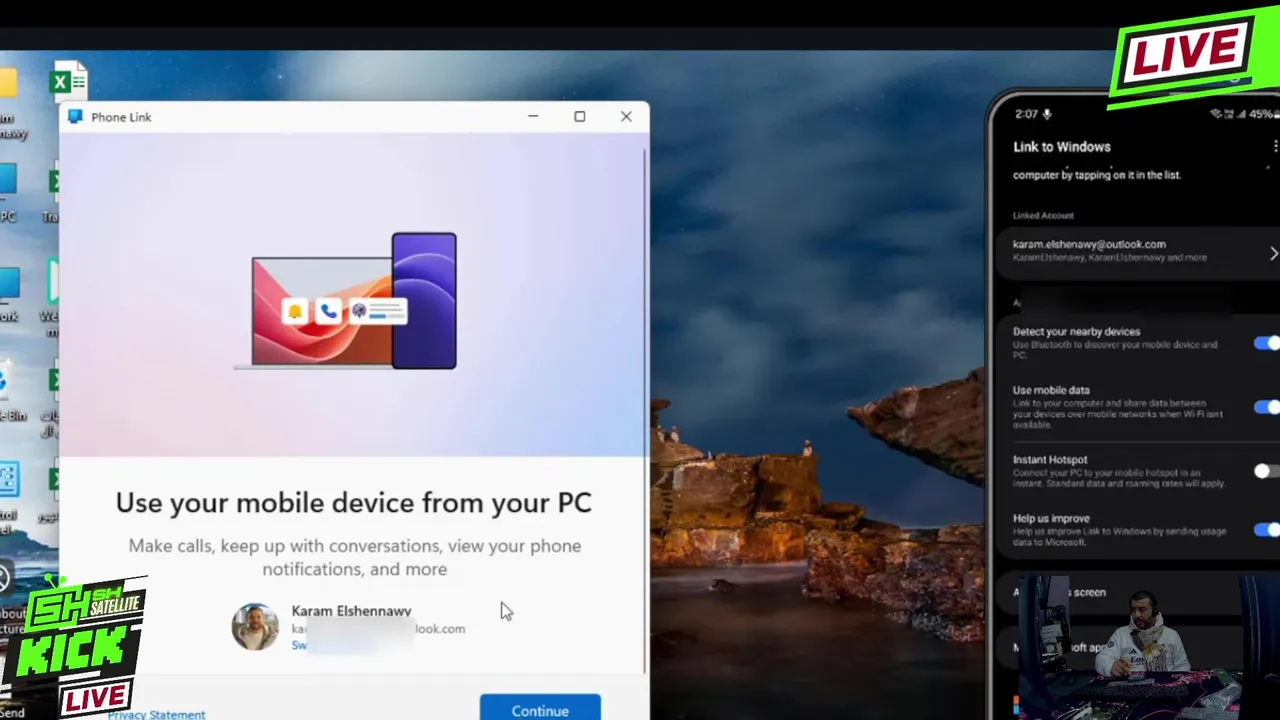Viewport: 1280px width, 720px height.
Task: Toggle Use mobile data switch on phone
Action: (x=1266, y=407)
